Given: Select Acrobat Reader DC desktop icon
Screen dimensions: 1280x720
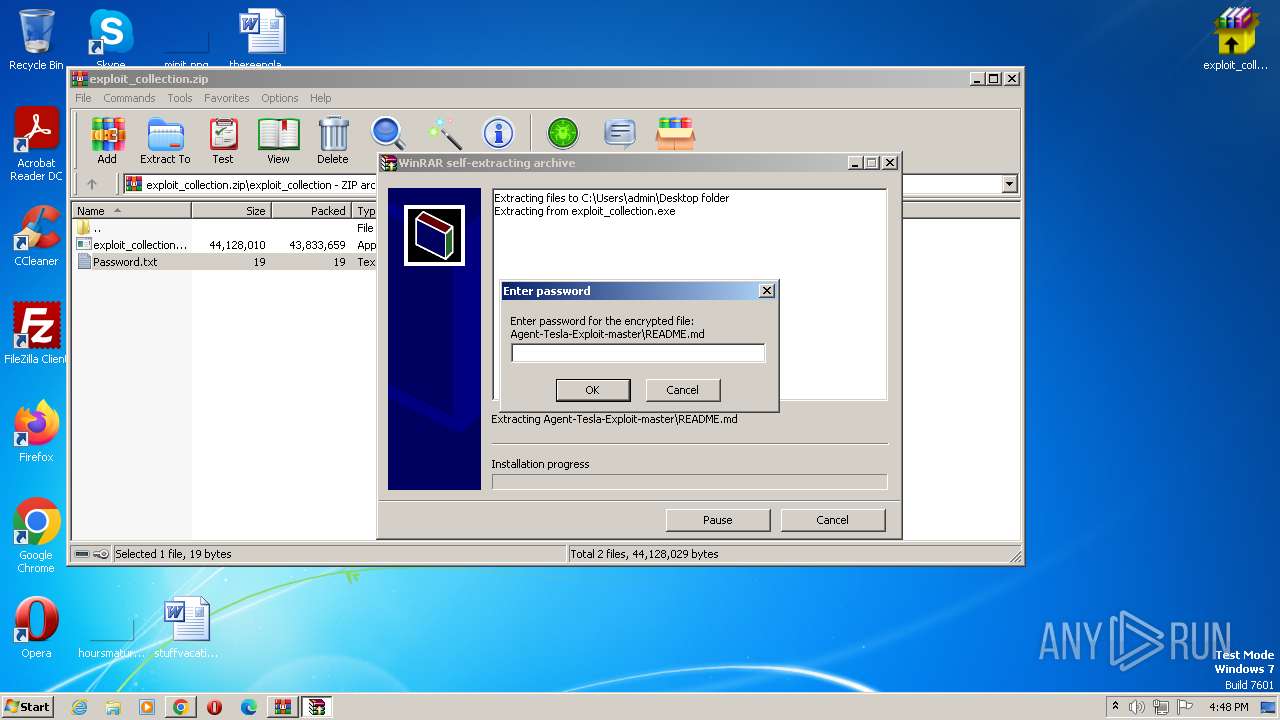Looking at the screenshot, I should coord(36,144).
